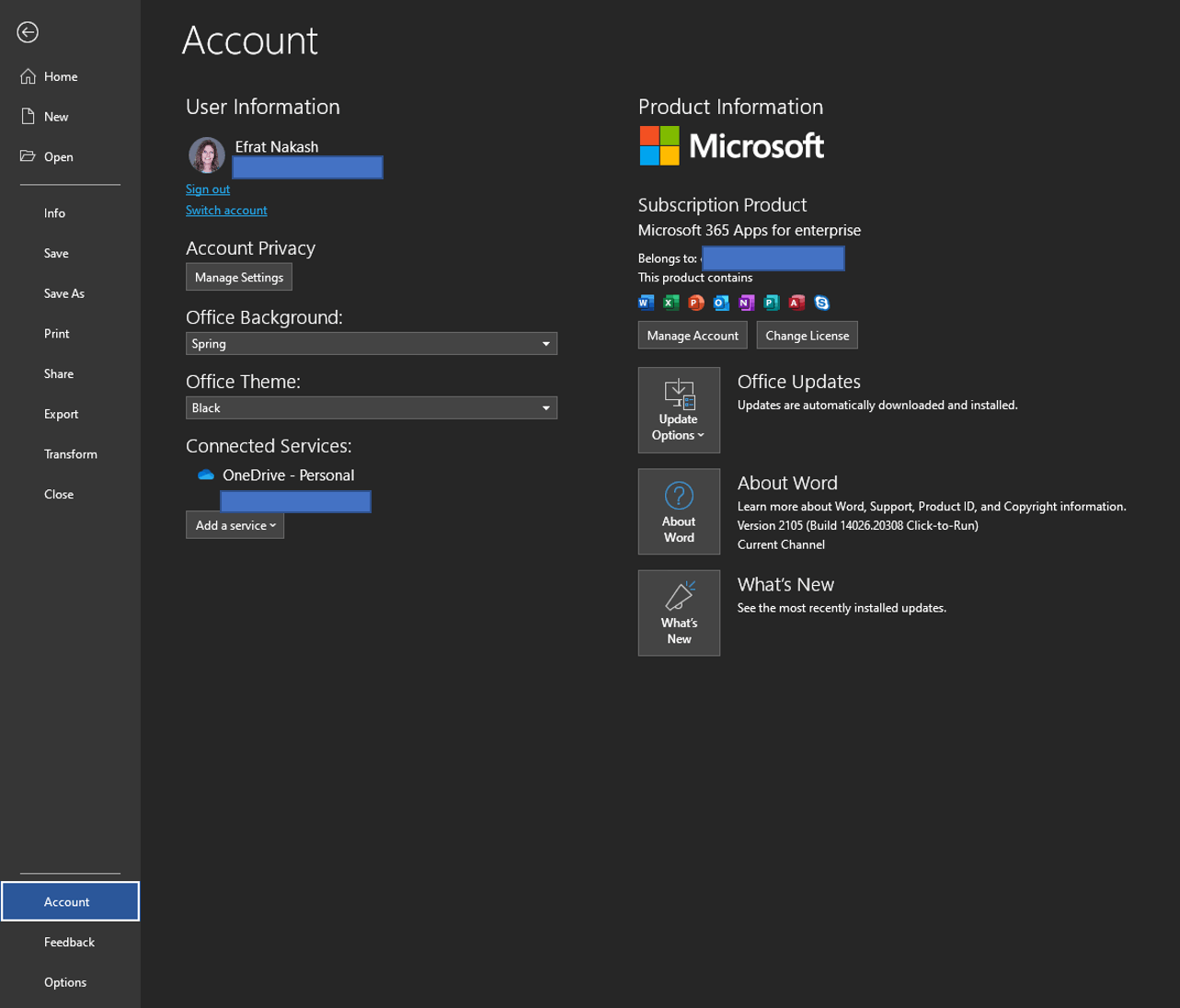
Task: Click the OneDrive cloud icon
Action: point(206,475)
